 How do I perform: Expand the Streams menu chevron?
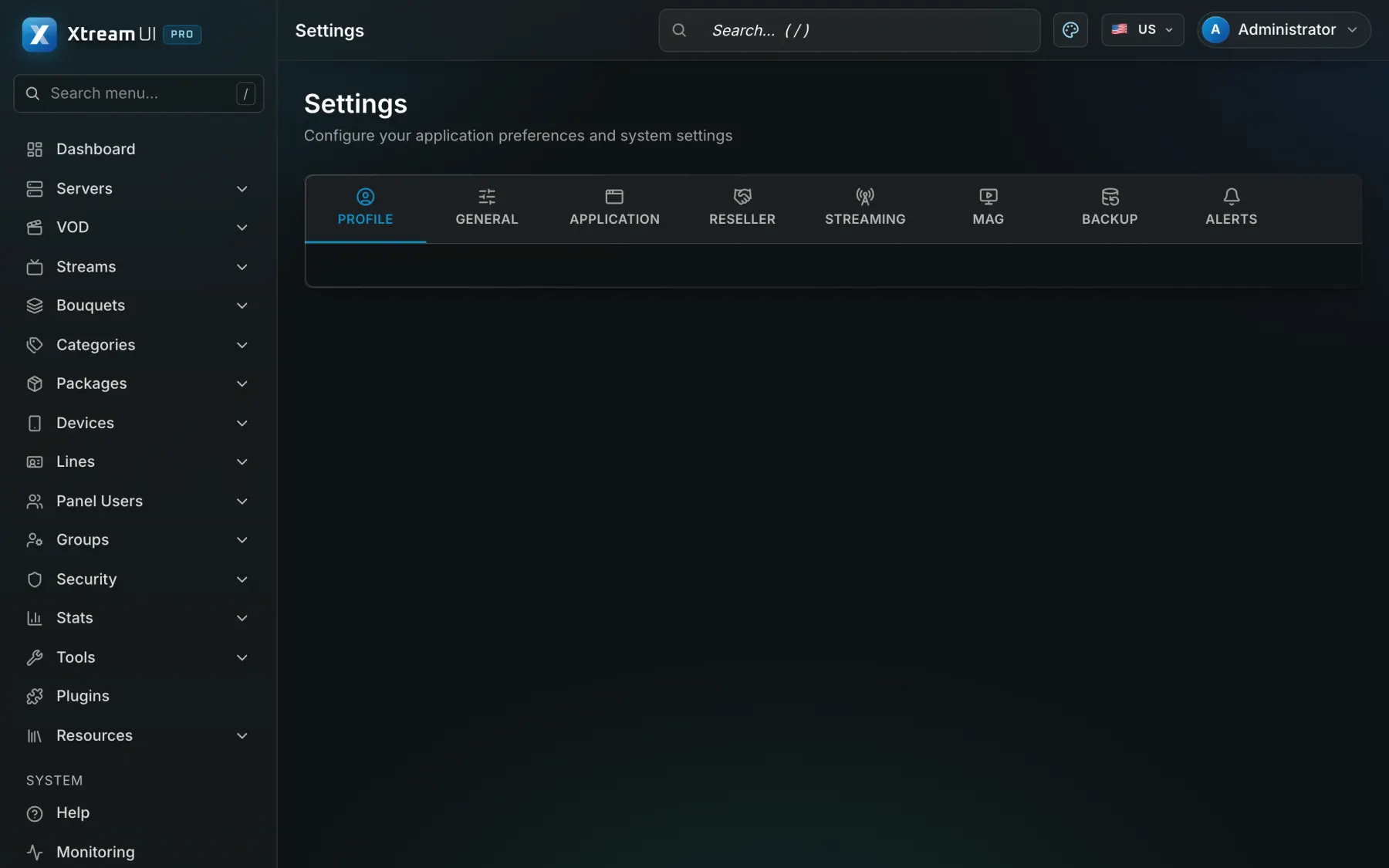242,267
